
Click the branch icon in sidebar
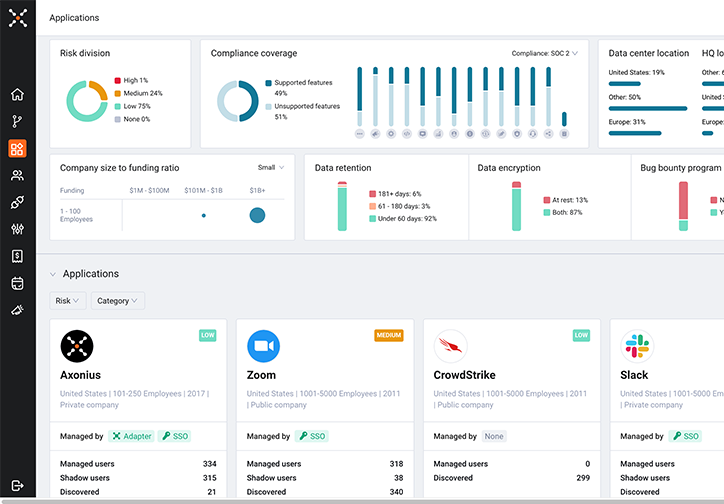(x=17, y=122)
